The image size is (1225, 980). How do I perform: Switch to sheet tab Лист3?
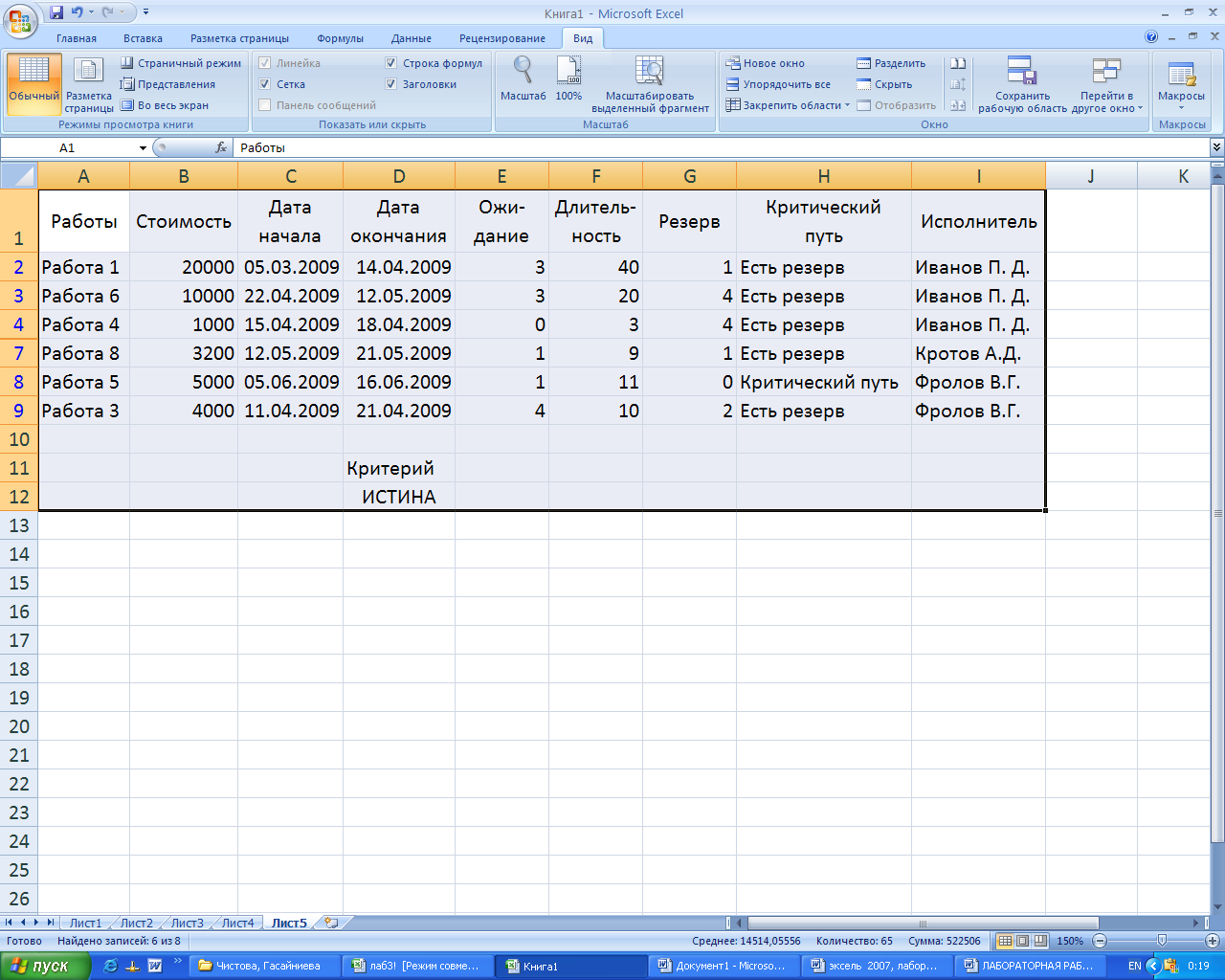tap(187, 923)
